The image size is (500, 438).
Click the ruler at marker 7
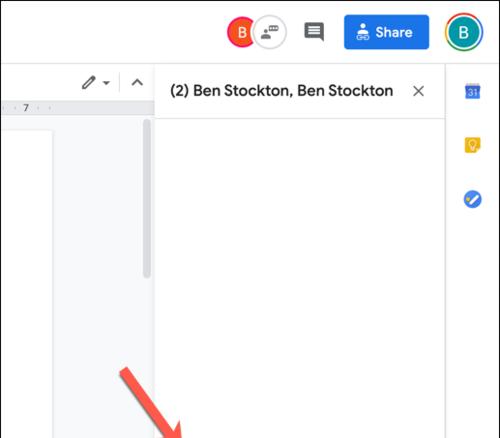[26, 108]
